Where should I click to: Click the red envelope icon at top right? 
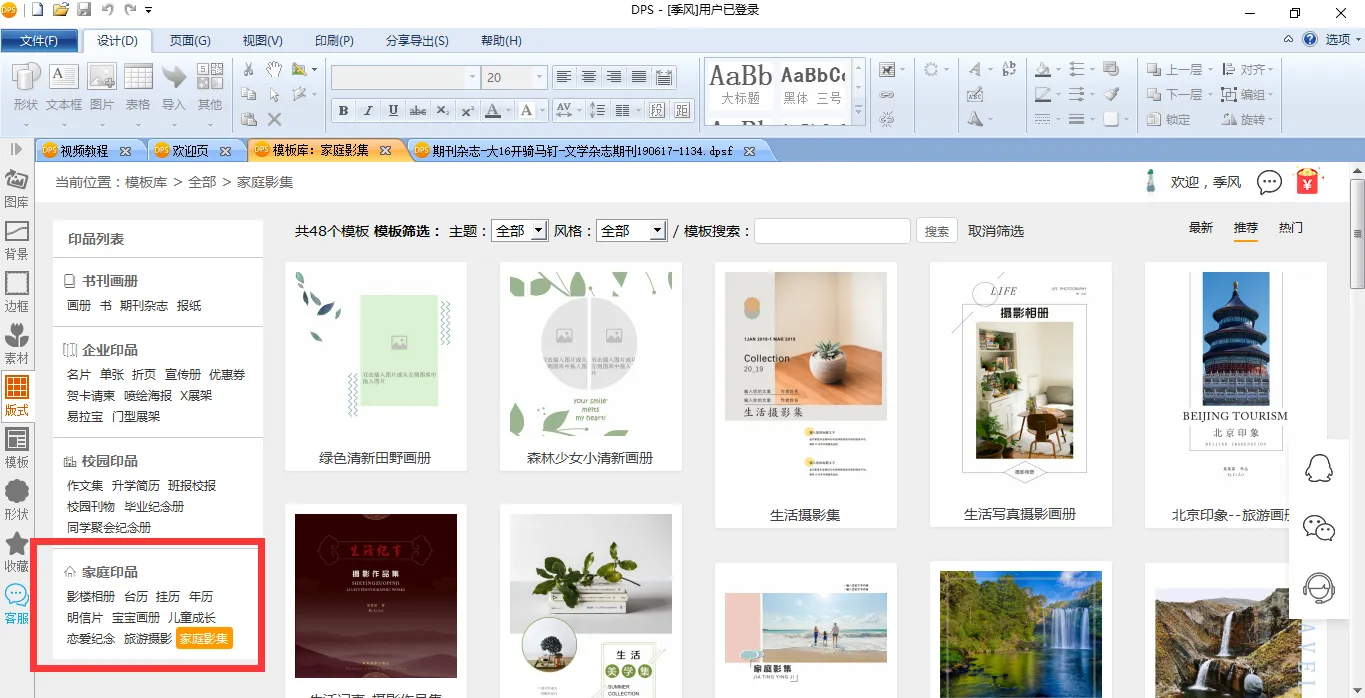click(x=1308, y=182)
